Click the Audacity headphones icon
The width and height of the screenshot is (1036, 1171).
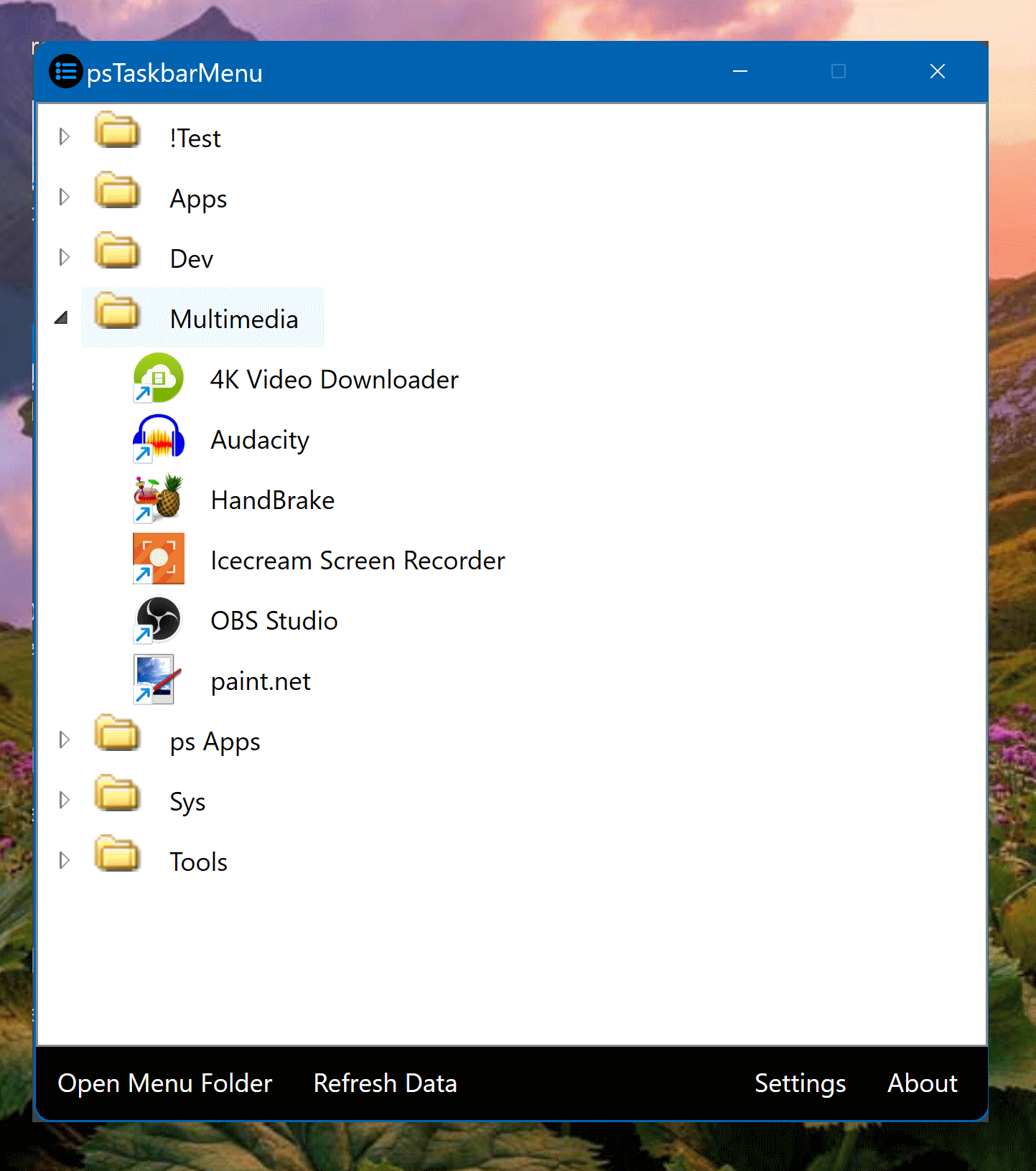coord(159,438)
